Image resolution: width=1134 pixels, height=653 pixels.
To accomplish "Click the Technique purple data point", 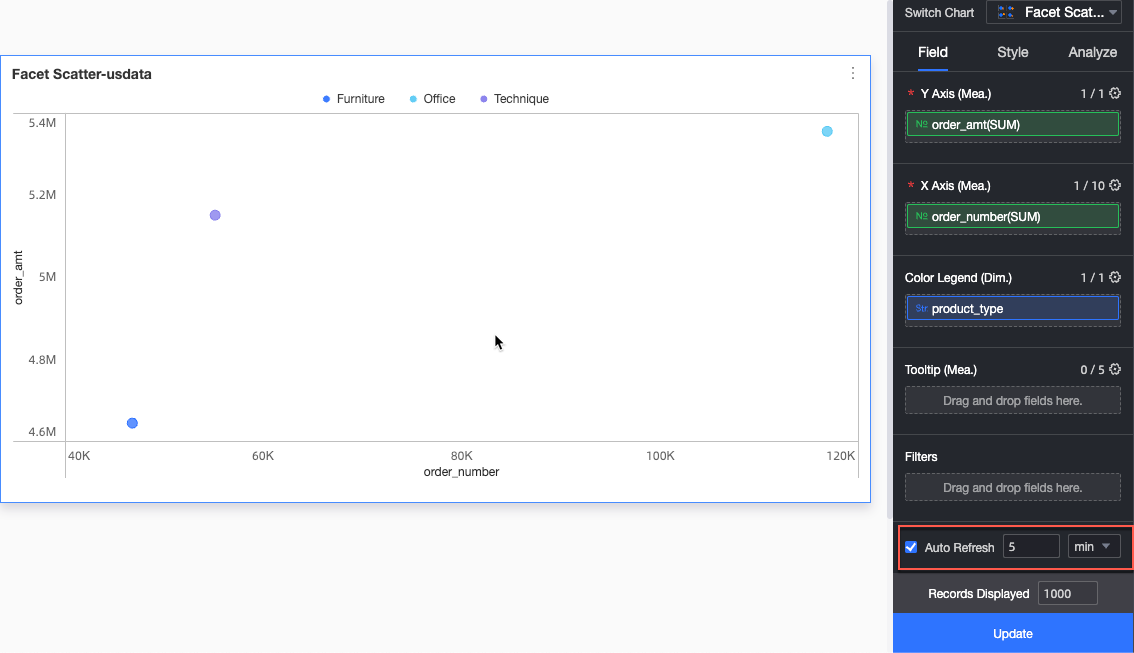I will click(x=215, y=215).
